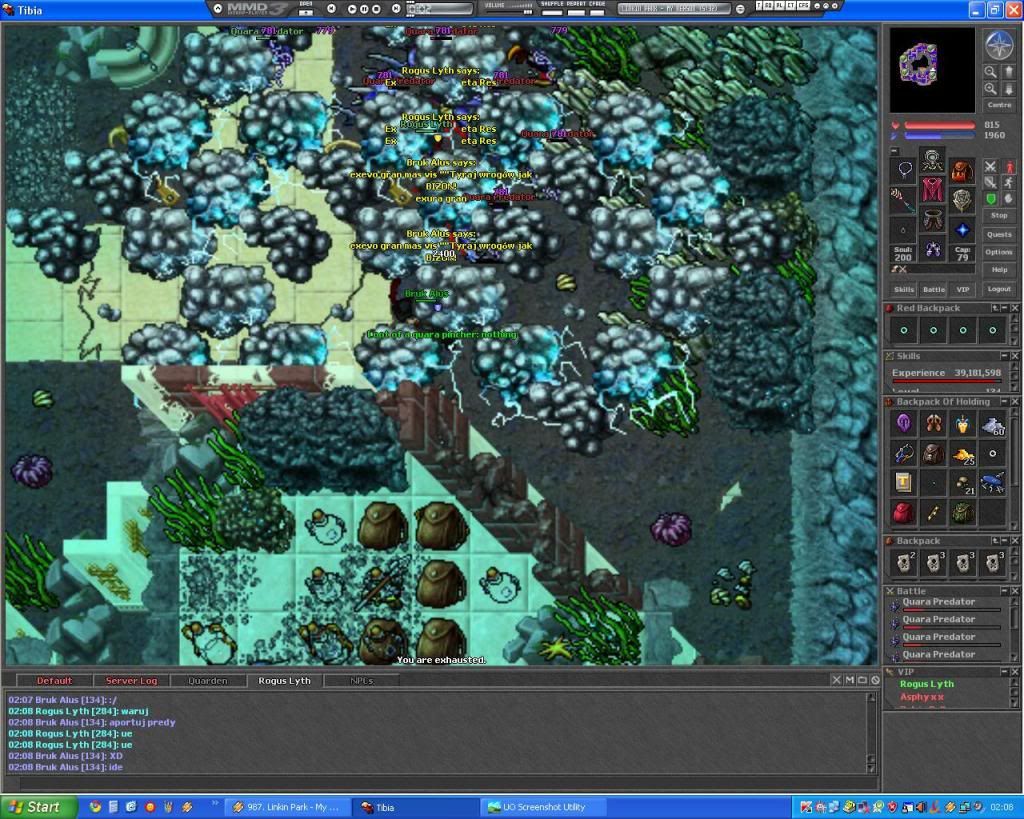Click the amulet slot in the inventory

pos(904,170)
